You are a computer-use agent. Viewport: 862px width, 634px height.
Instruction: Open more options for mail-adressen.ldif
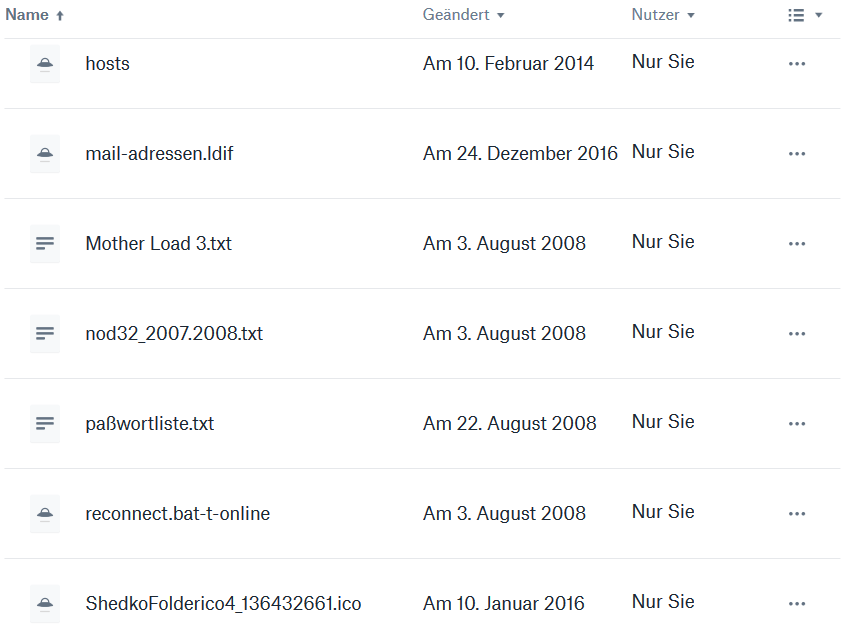click(x=797, y=154)
